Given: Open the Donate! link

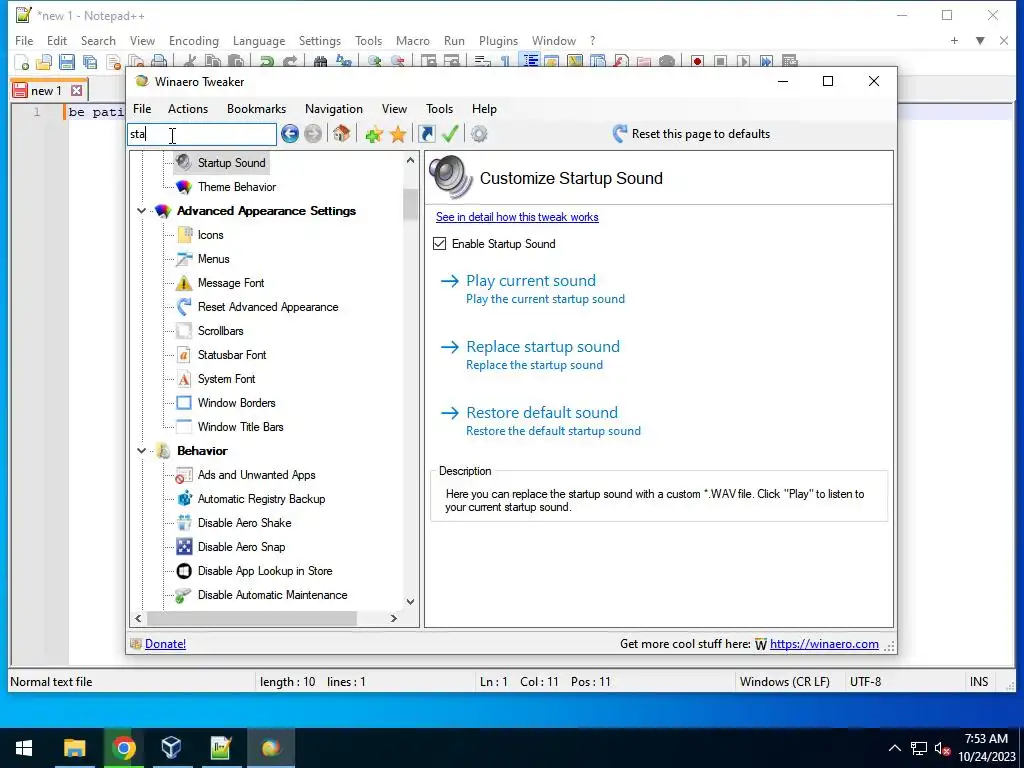Looking at the screenshot, I should coord(165,644).
